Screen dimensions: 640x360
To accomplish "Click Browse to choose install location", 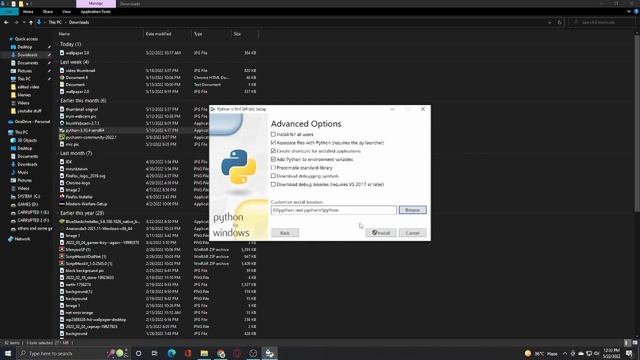I will 413,210.
